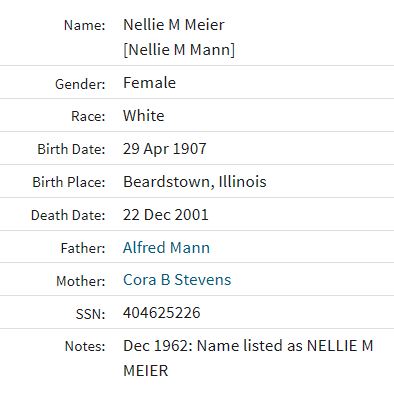Select the Gender value Female

click(x=149, y=83)
